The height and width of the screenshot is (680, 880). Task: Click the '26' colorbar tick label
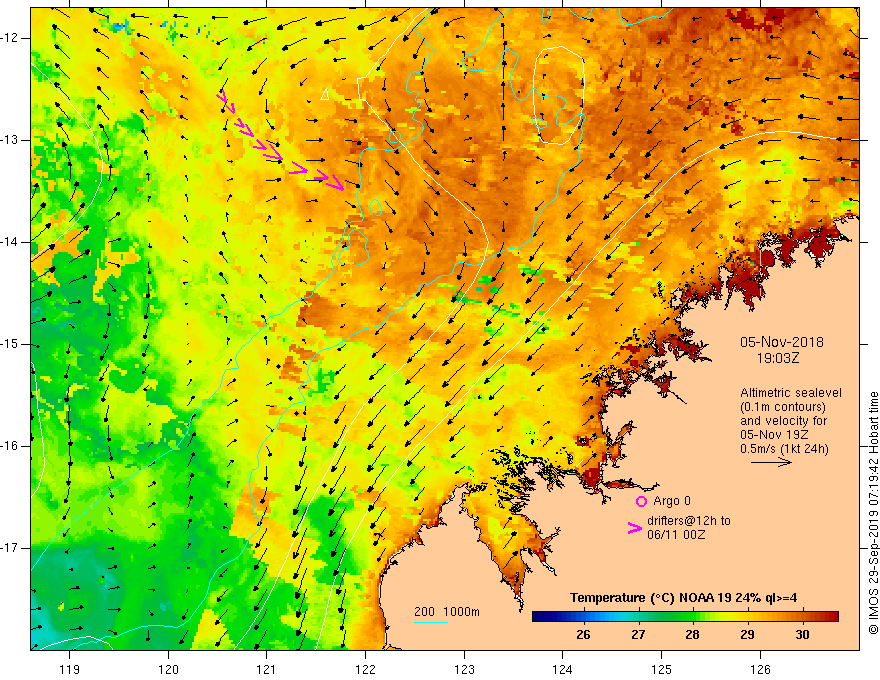583,635
